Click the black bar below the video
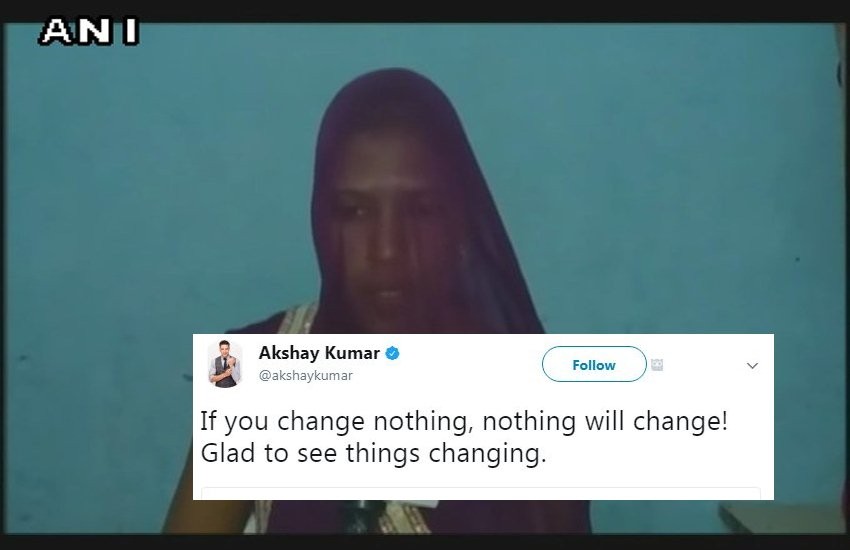 425,542
